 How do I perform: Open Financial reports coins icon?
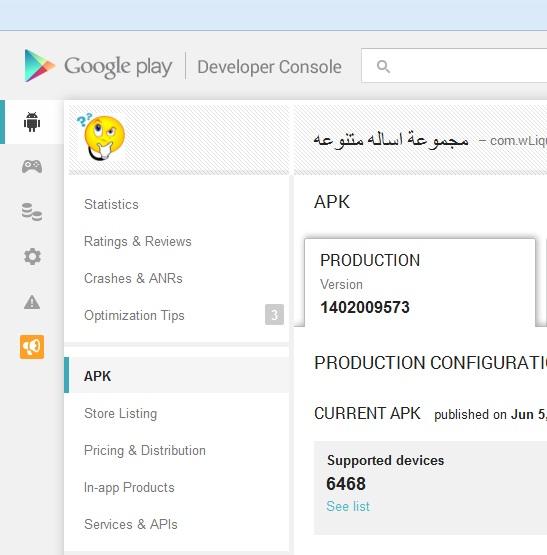(32, 212)
